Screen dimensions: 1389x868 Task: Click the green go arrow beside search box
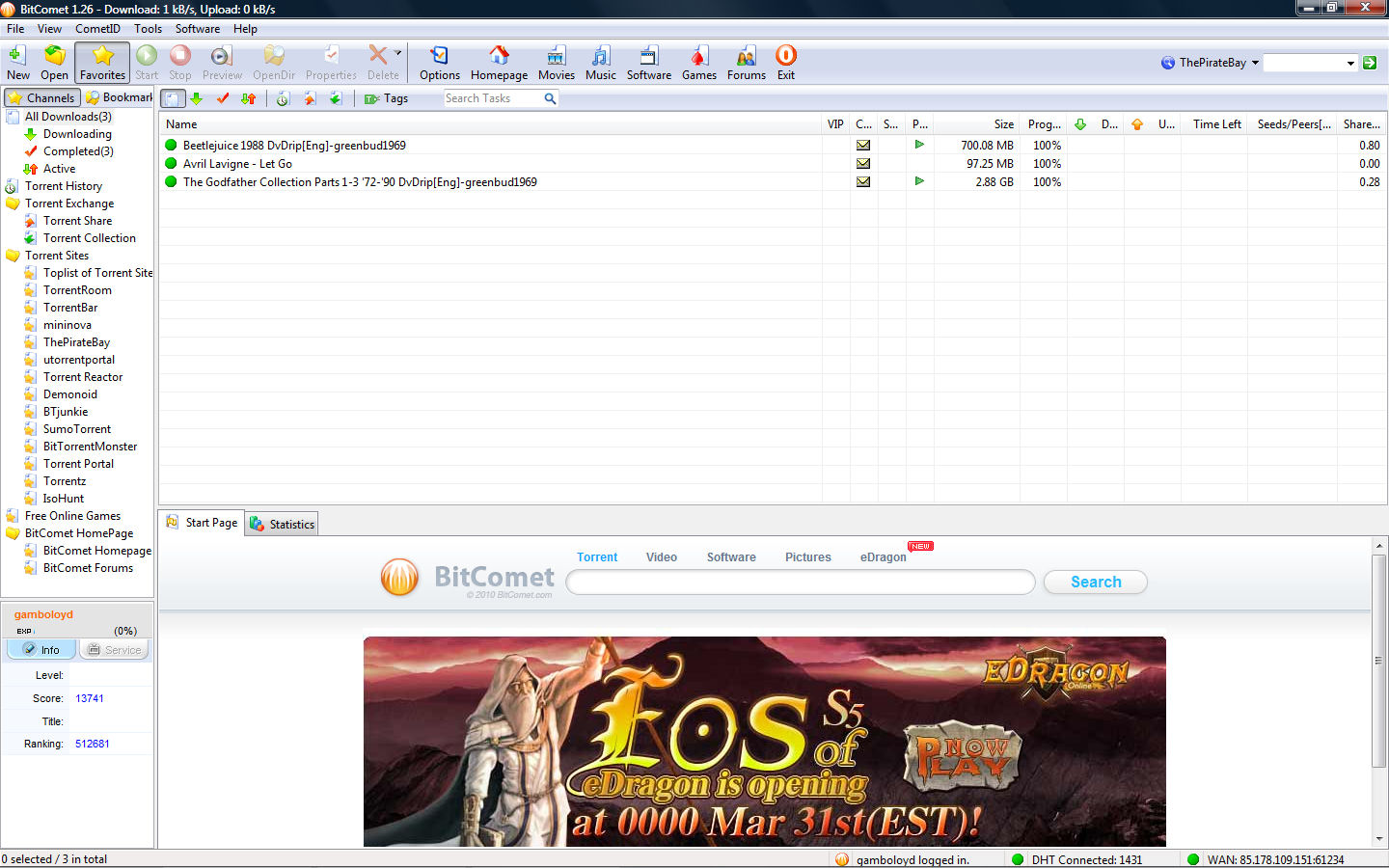(x=1370, y=63)
